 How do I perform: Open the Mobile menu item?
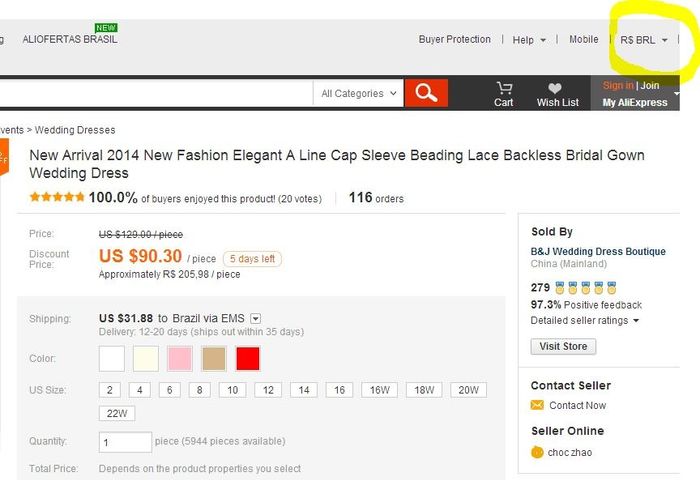pyautogui.click(x=583, y=39)
